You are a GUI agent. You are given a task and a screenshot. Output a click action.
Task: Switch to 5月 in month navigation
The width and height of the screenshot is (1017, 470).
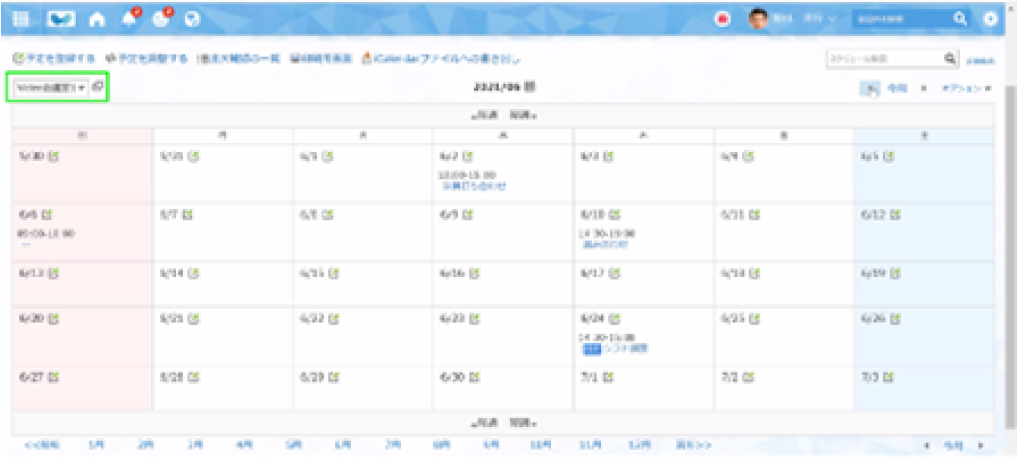[x=294, y=445]
